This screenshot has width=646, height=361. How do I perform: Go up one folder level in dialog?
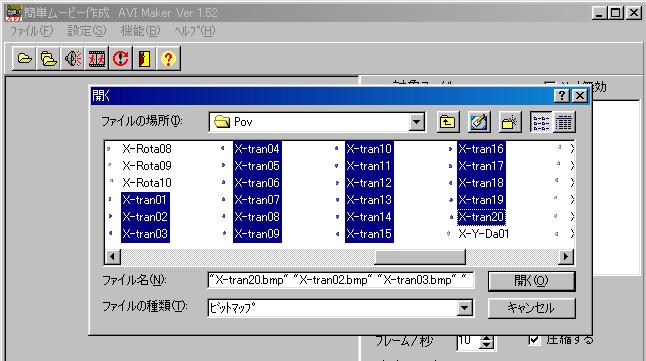click(447, 122)
